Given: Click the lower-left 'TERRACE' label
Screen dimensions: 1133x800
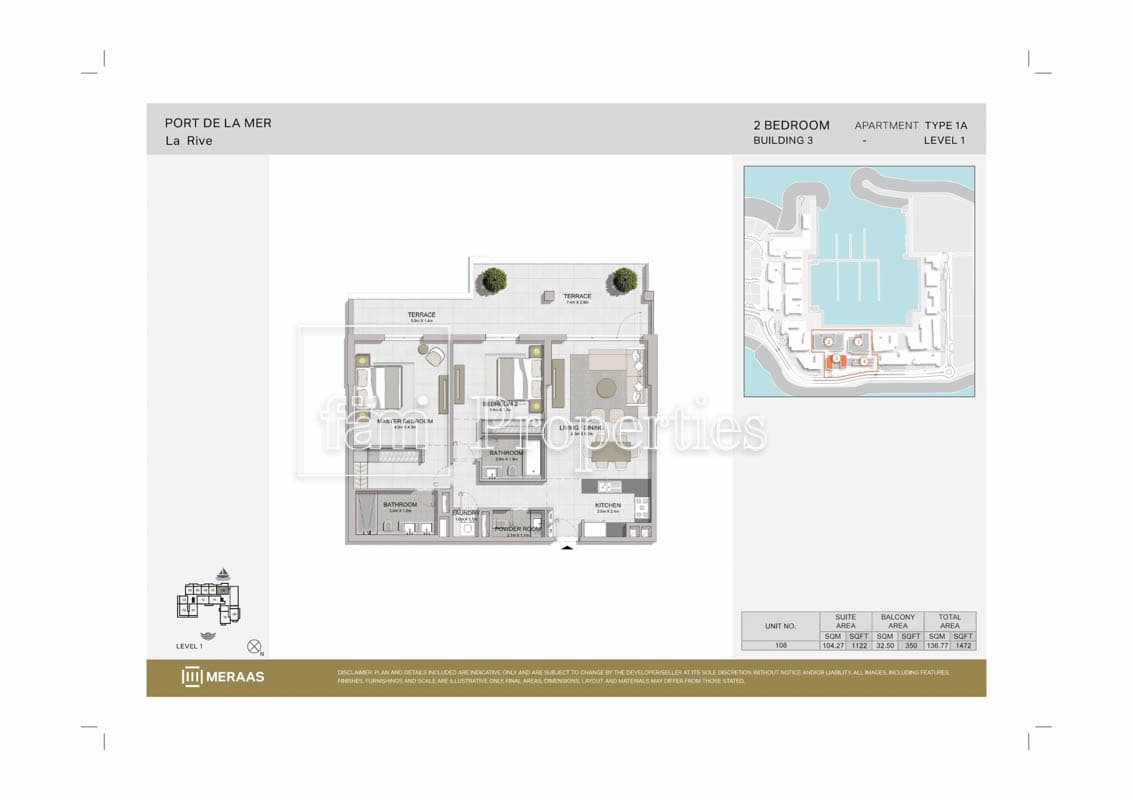Looking at the screenshot, I should coord(421,315).
